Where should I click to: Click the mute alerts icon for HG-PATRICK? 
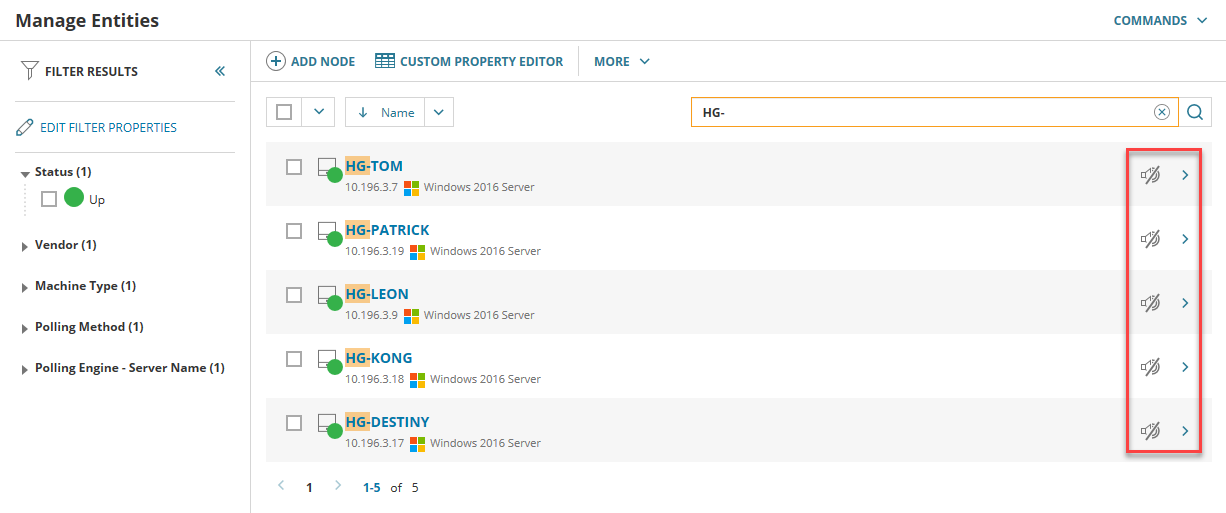tap(1150, 239)
